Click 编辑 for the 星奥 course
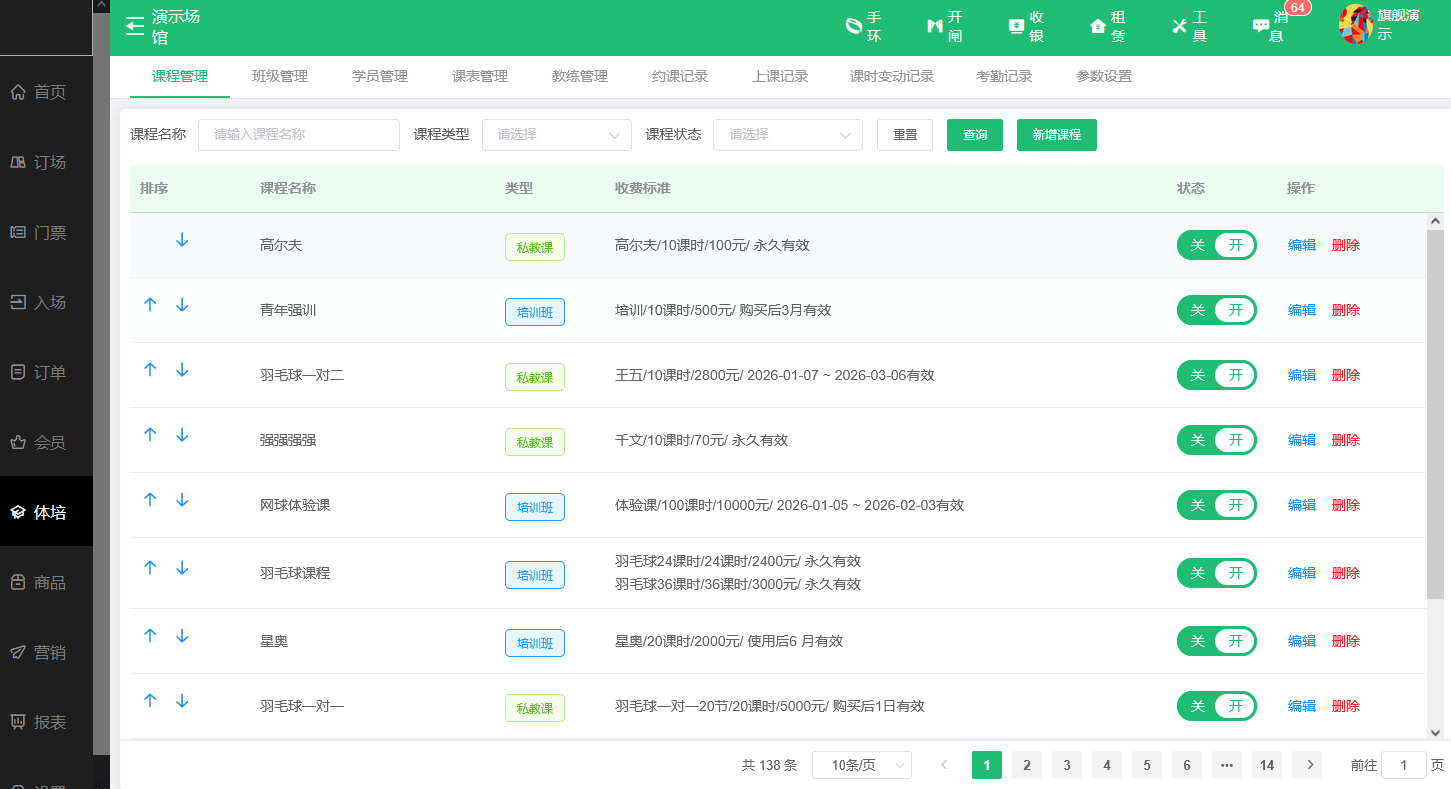Viewport: 1451px width, 789px height. pyautogui.click(x=1301, y=640)
